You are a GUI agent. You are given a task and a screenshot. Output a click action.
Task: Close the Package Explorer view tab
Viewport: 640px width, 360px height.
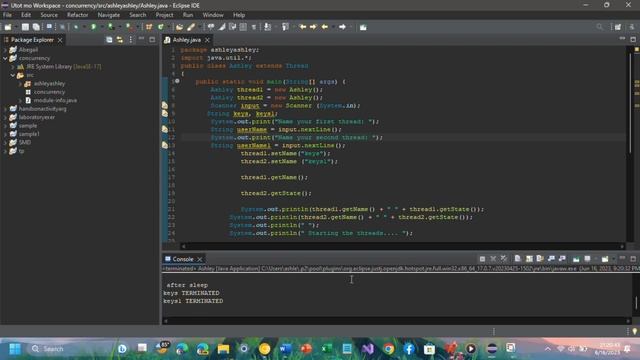(x=60, y=40)
